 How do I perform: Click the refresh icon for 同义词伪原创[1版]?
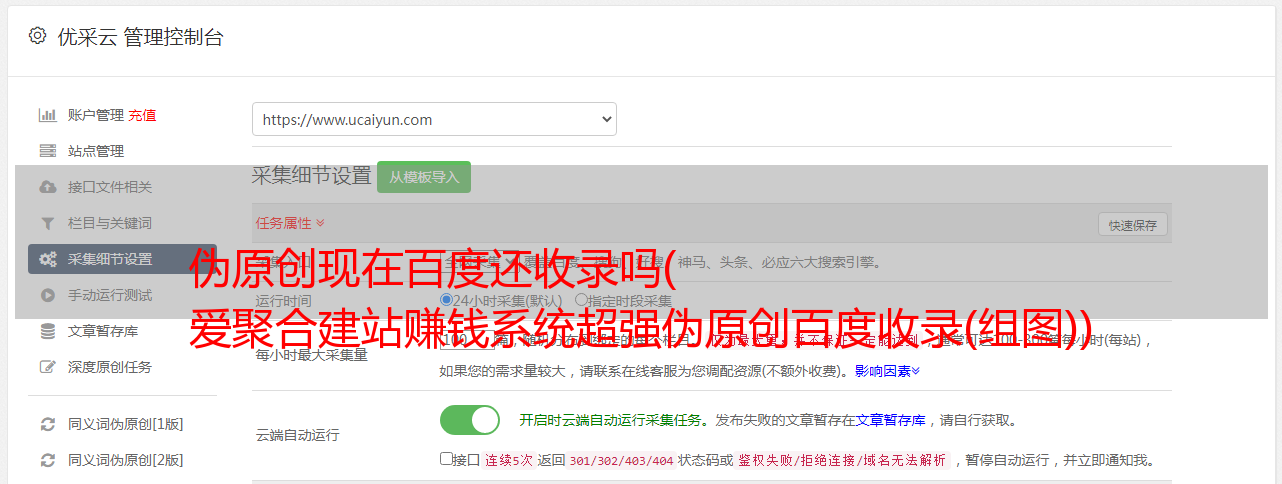(x=47, y=424)
